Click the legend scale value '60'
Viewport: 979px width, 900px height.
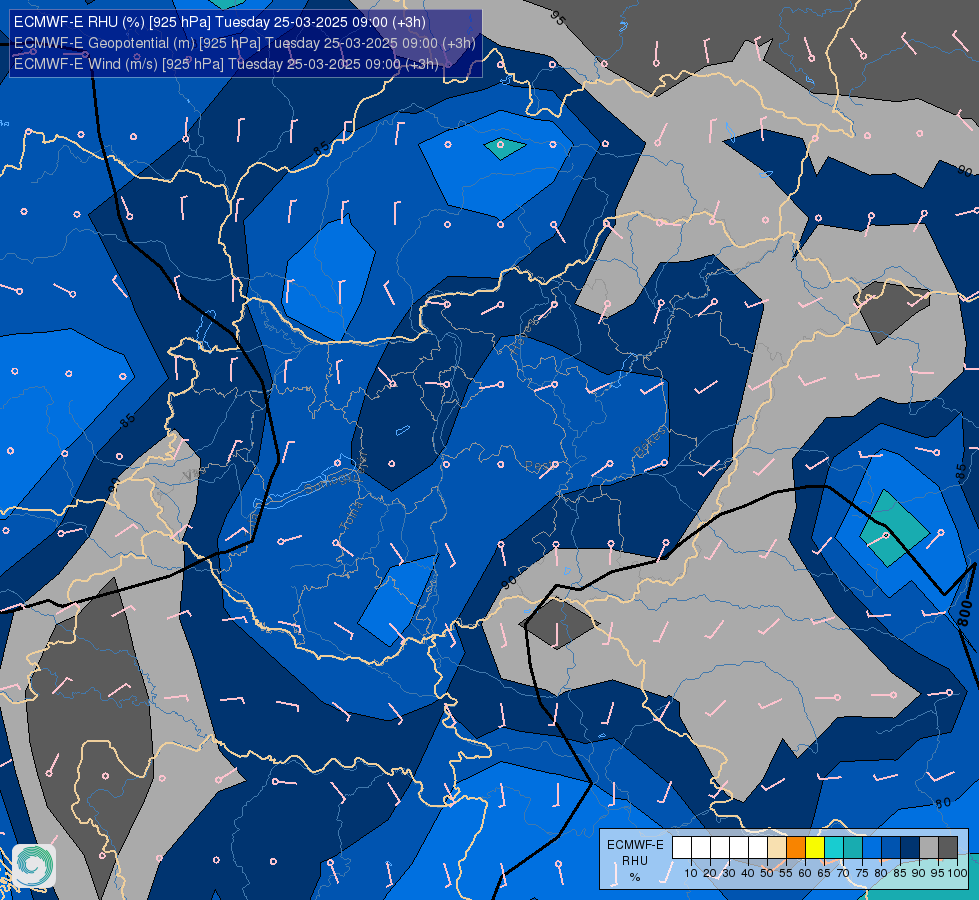(x=805, y=873)
